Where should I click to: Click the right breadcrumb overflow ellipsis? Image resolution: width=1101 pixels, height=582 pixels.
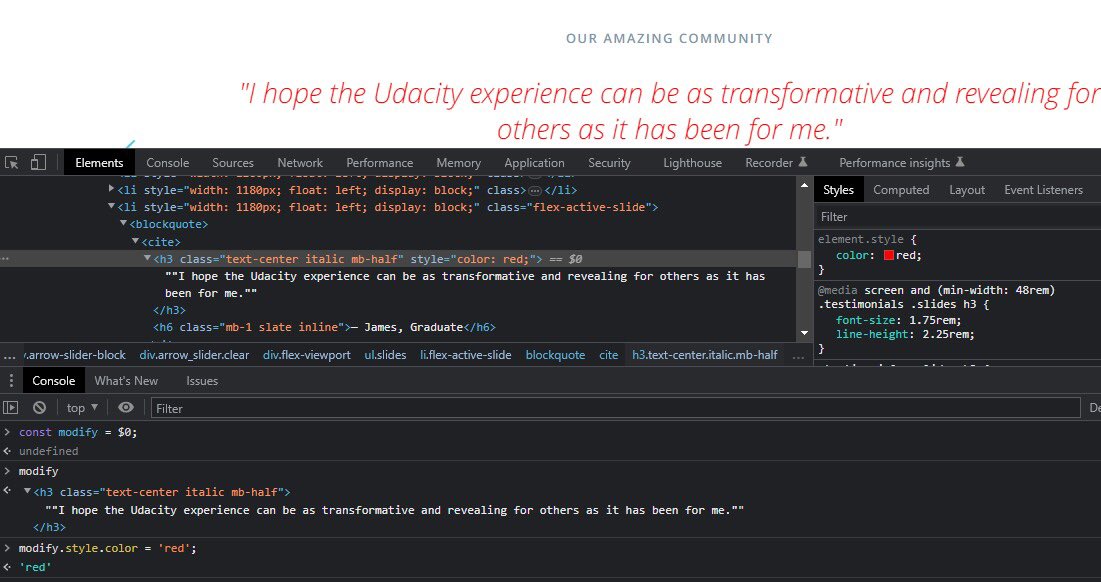click(798, 355)
